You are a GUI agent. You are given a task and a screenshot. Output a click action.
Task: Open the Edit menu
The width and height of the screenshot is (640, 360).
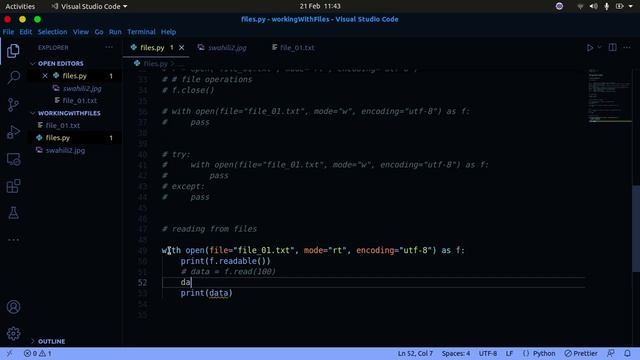(x=26, y=32)
